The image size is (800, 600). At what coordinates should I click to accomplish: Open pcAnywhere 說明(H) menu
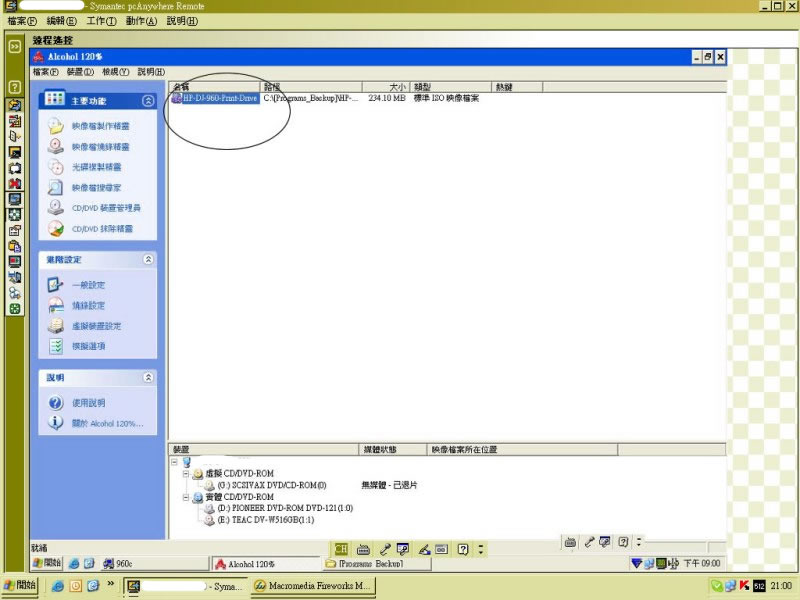coord(182,21)
